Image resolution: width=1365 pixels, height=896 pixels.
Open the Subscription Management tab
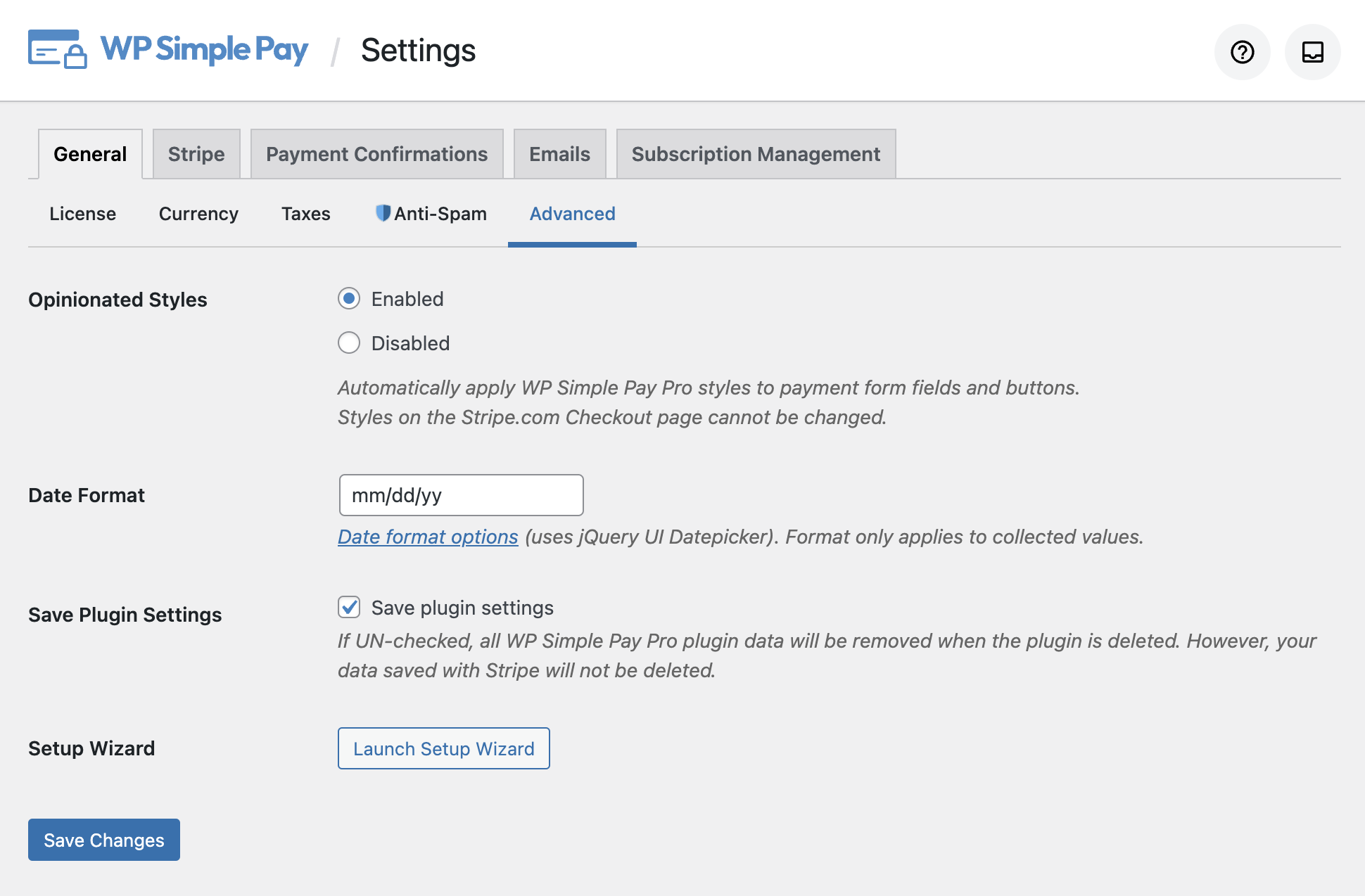pyautogui.click(x=756, y=153)
